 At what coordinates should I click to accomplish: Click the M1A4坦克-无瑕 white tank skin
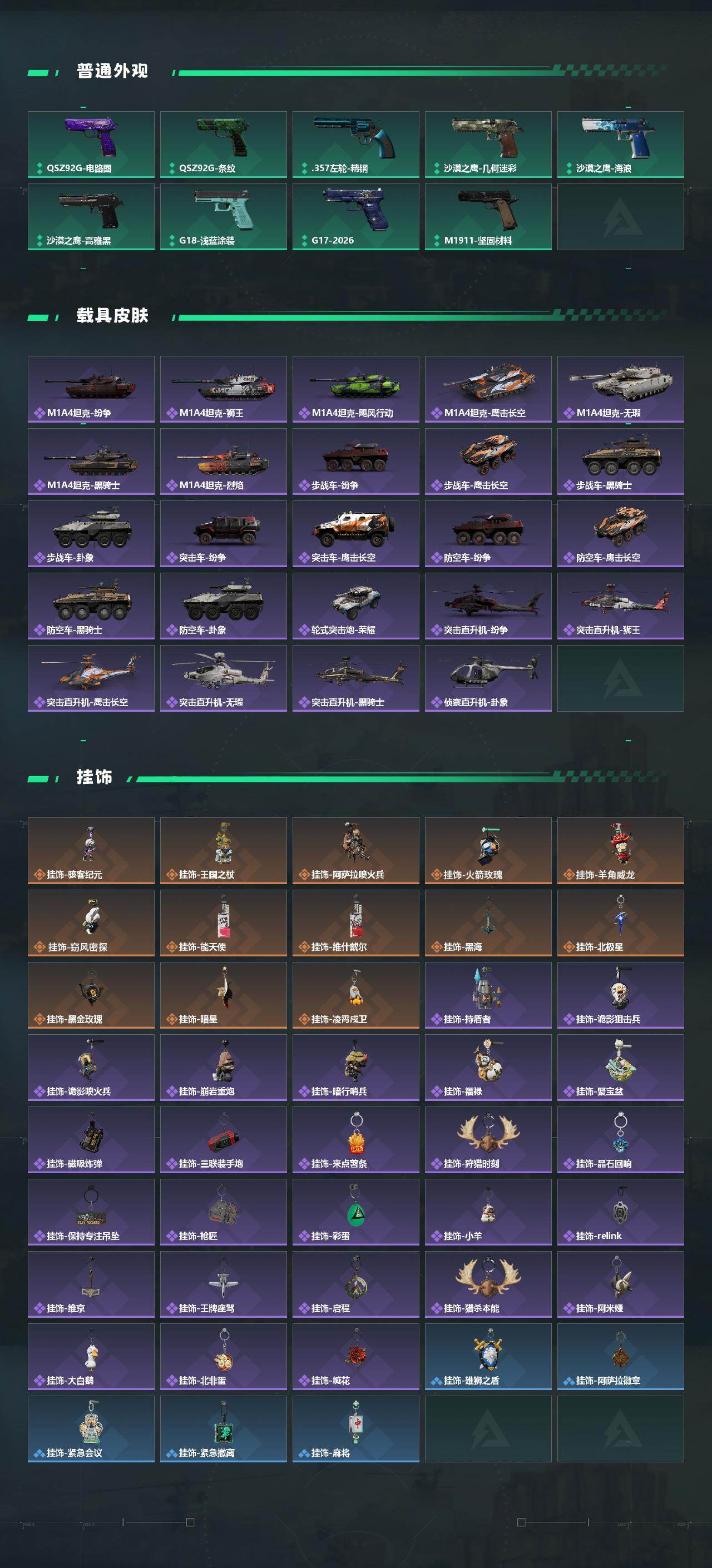[621, 389]
